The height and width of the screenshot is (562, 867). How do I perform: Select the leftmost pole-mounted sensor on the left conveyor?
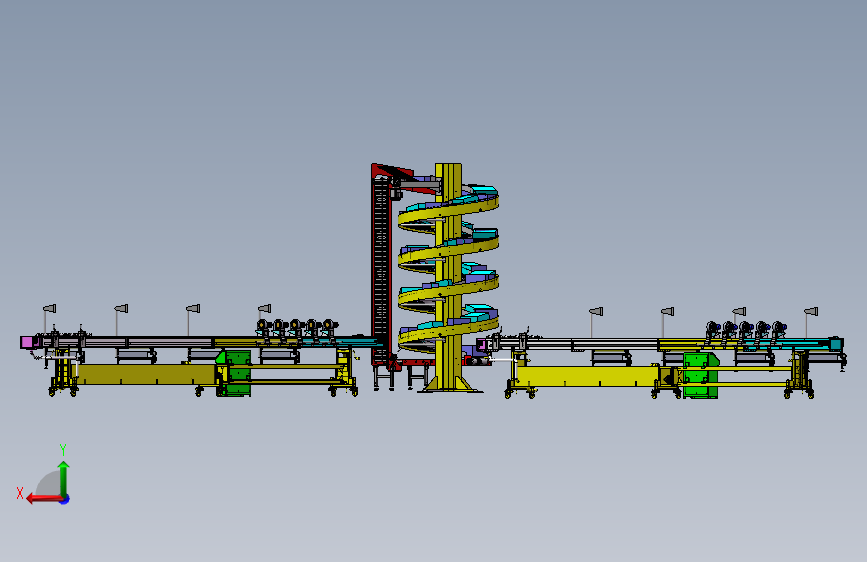pos(49,309)
